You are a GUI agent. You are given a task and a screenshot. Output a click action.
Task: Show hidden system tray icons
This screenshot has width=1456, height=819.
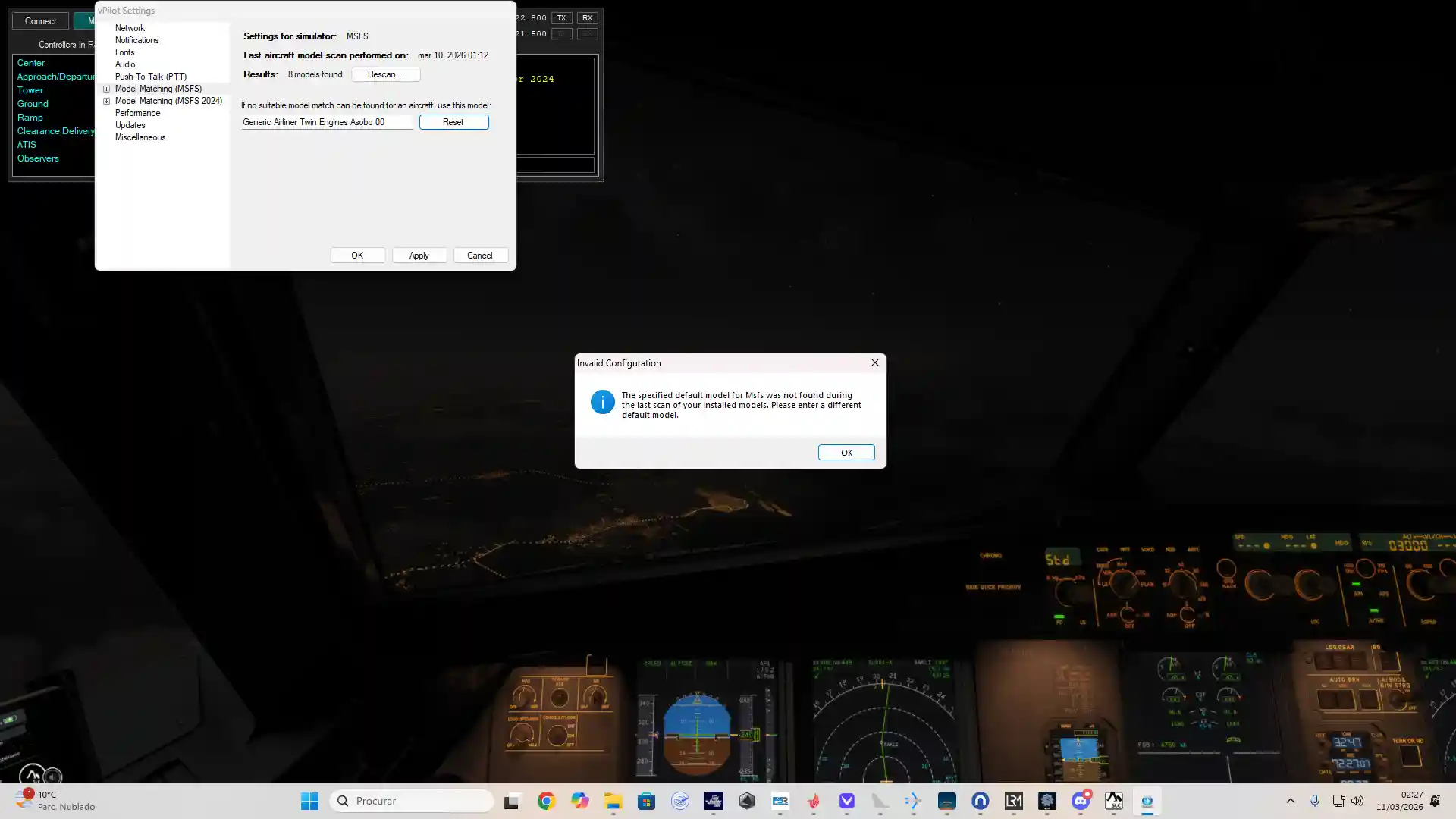point(1290,801)
